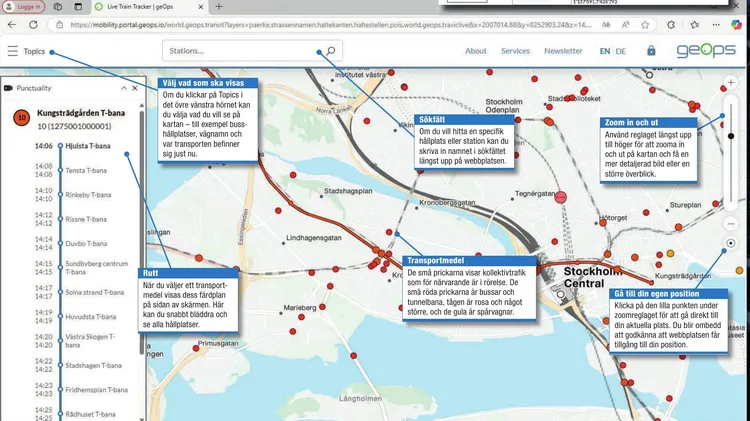Click the Logga in button
The height and width of the screenshot is (421, 750).
(x=30, y=6)
